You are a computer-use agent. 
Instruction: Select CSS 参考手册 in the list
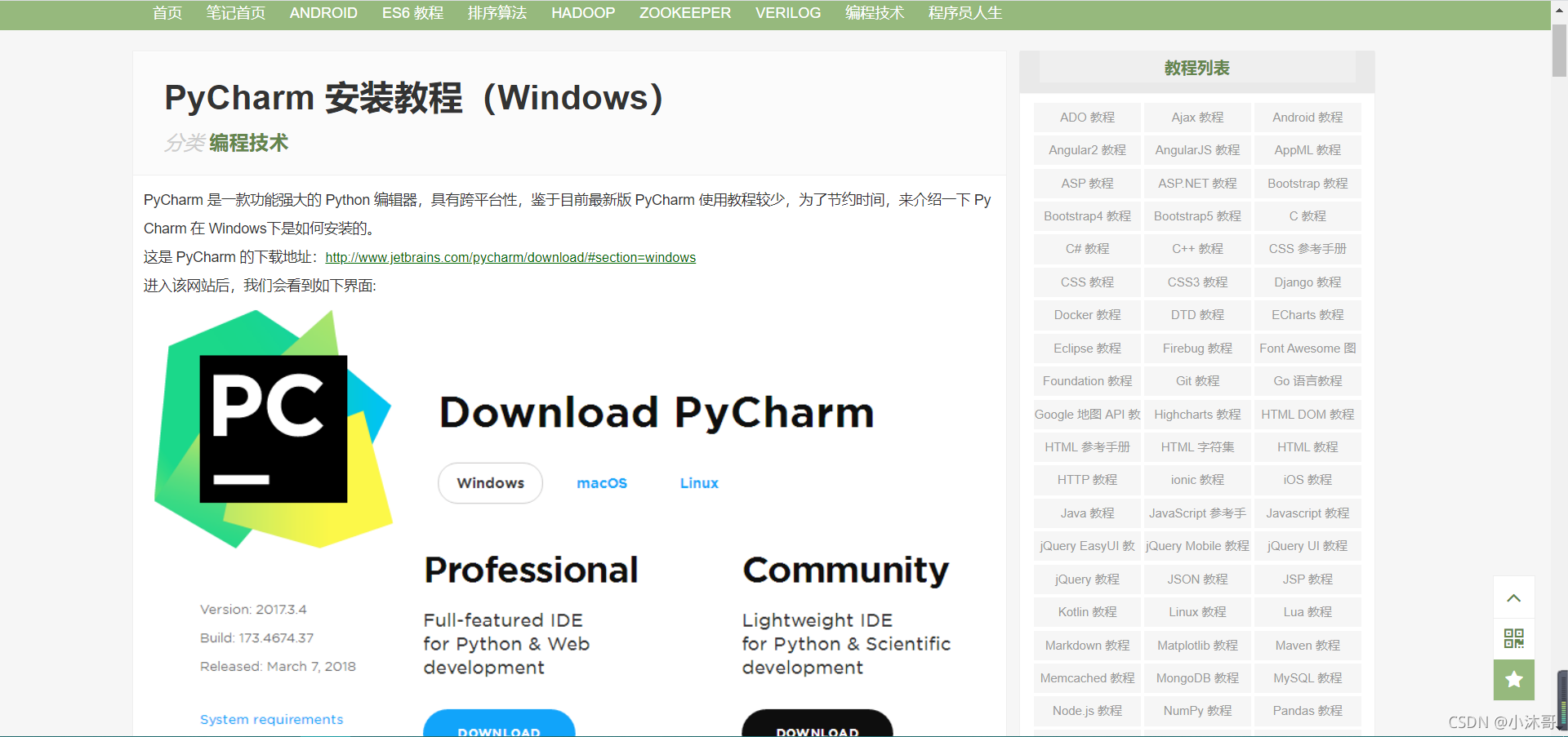click(1307, 249)
